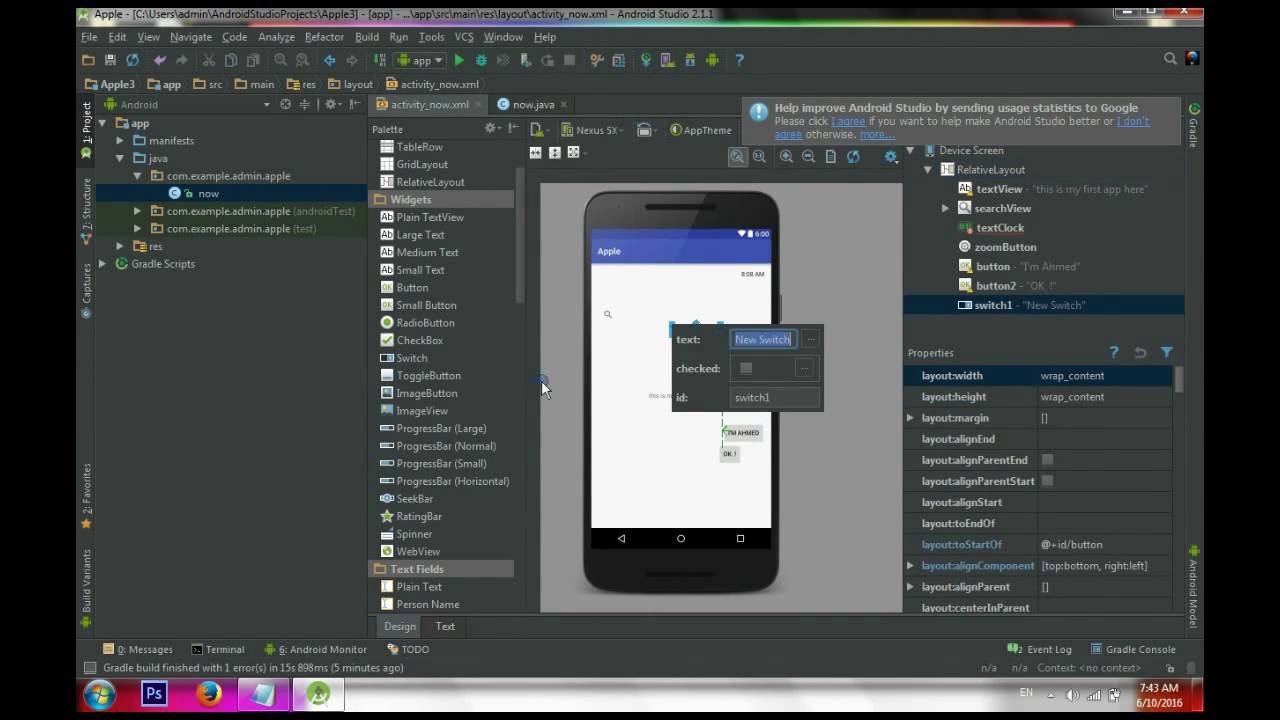Click the search magnifier icon at the top right

[1170, 60]
